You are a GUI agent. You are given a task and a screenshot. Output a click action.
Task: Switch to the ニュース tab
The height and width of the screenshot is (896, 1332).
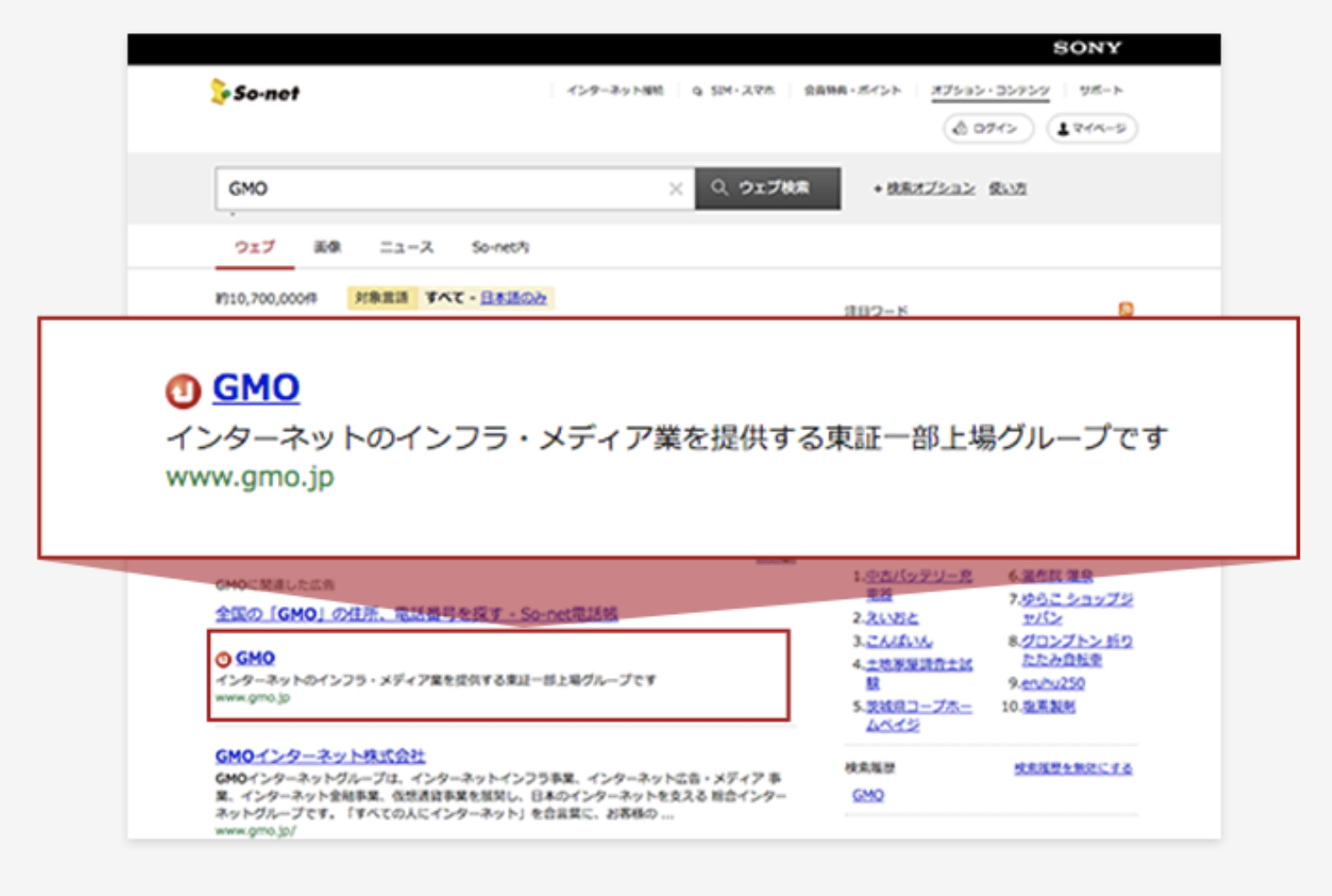click(406, 247)
